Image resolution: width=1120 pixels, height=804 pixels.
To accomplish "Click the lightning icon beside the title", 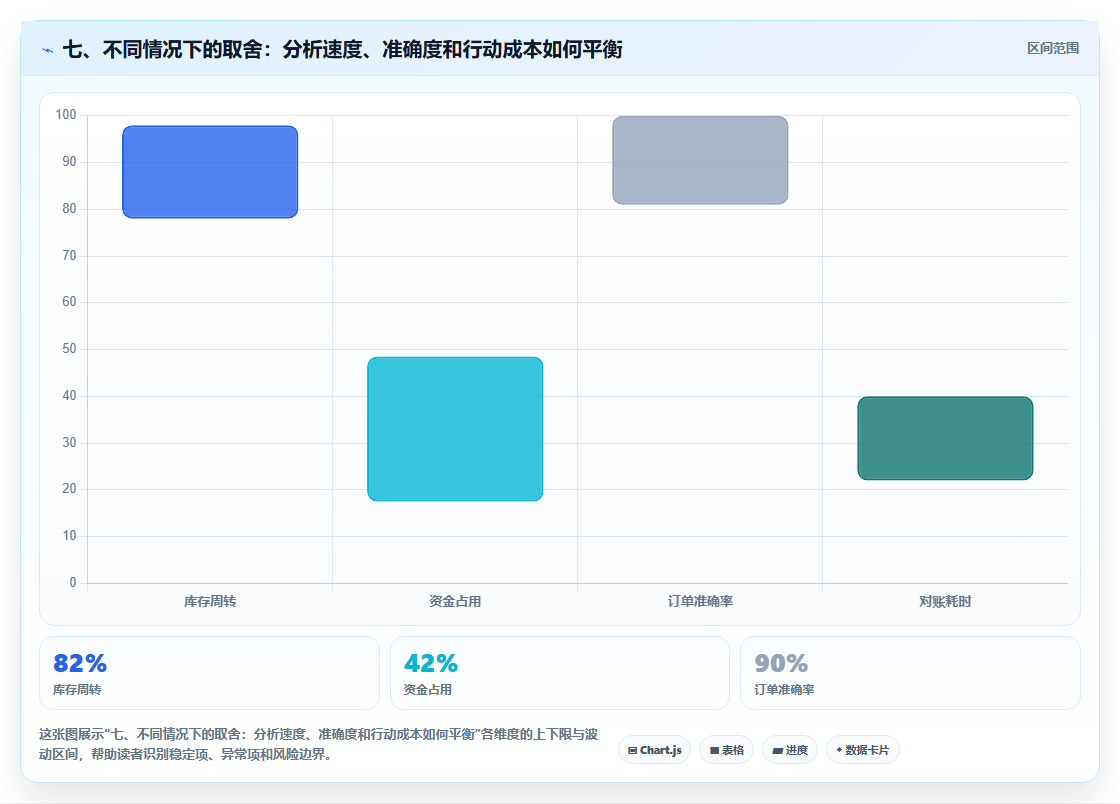I will [48, 50].
